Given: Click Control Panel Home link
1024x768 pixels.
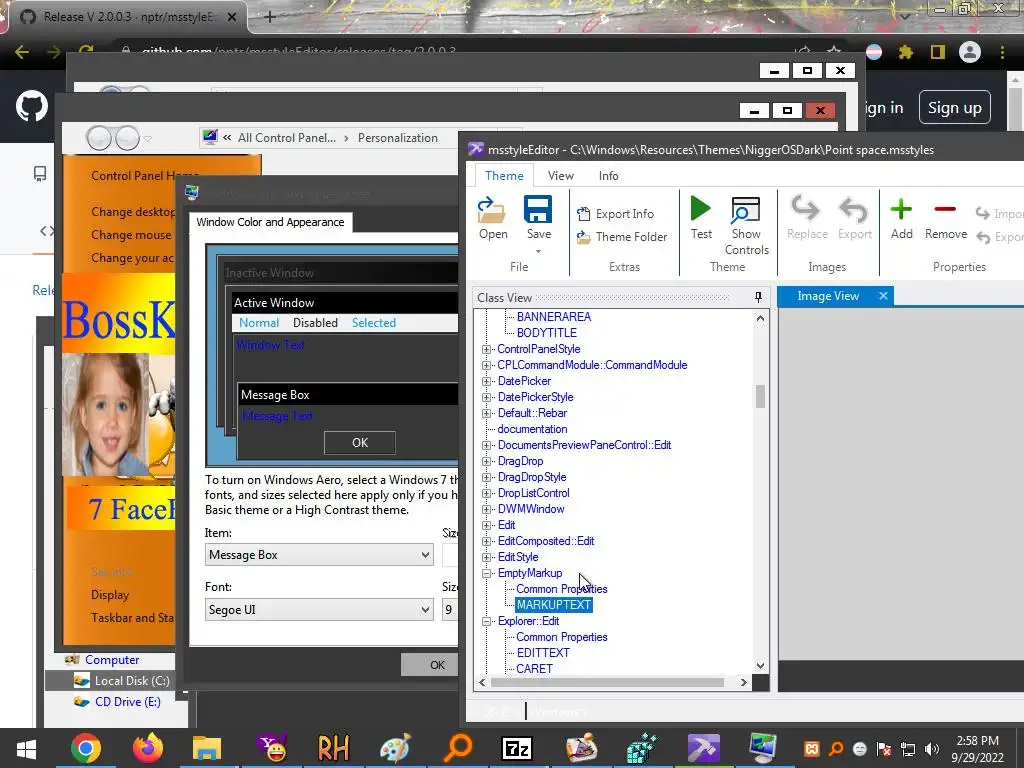Looking at the screenshot, I should pyautogui.click(x=145, y=176).
